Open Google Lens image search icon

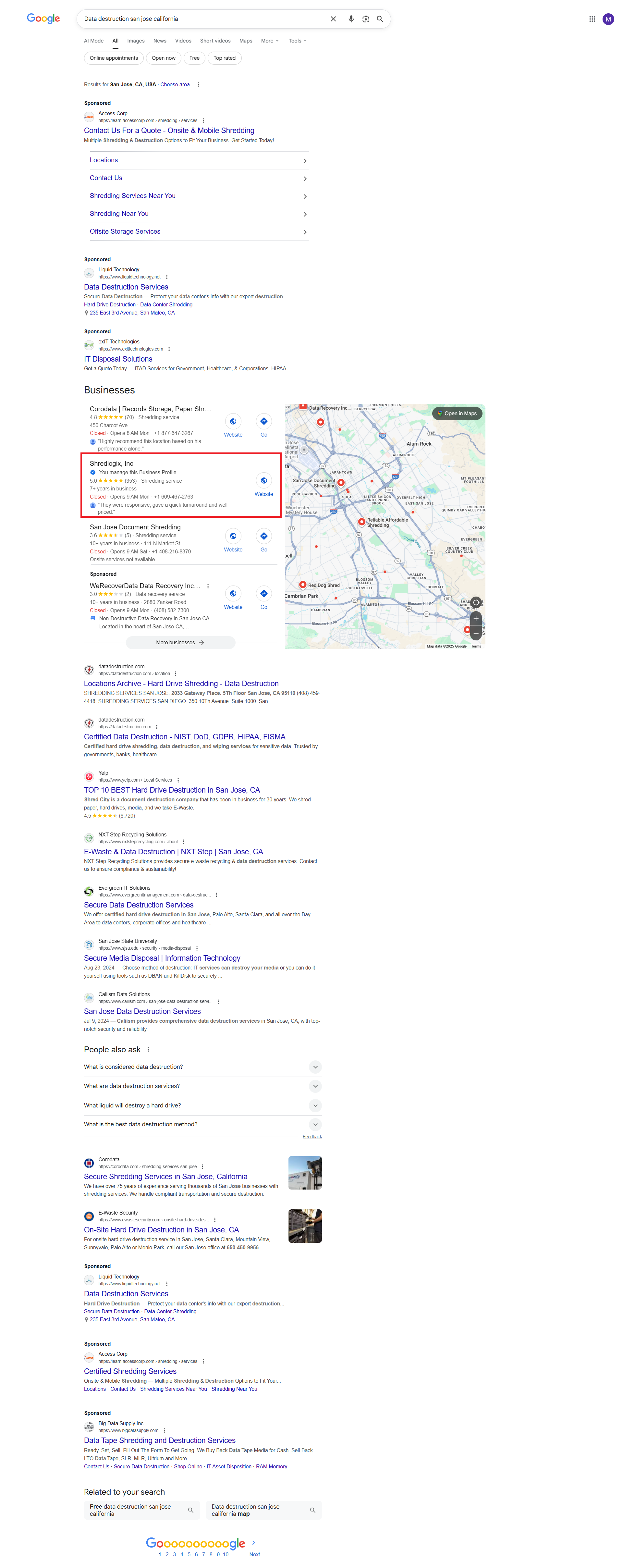coord(366,19)
